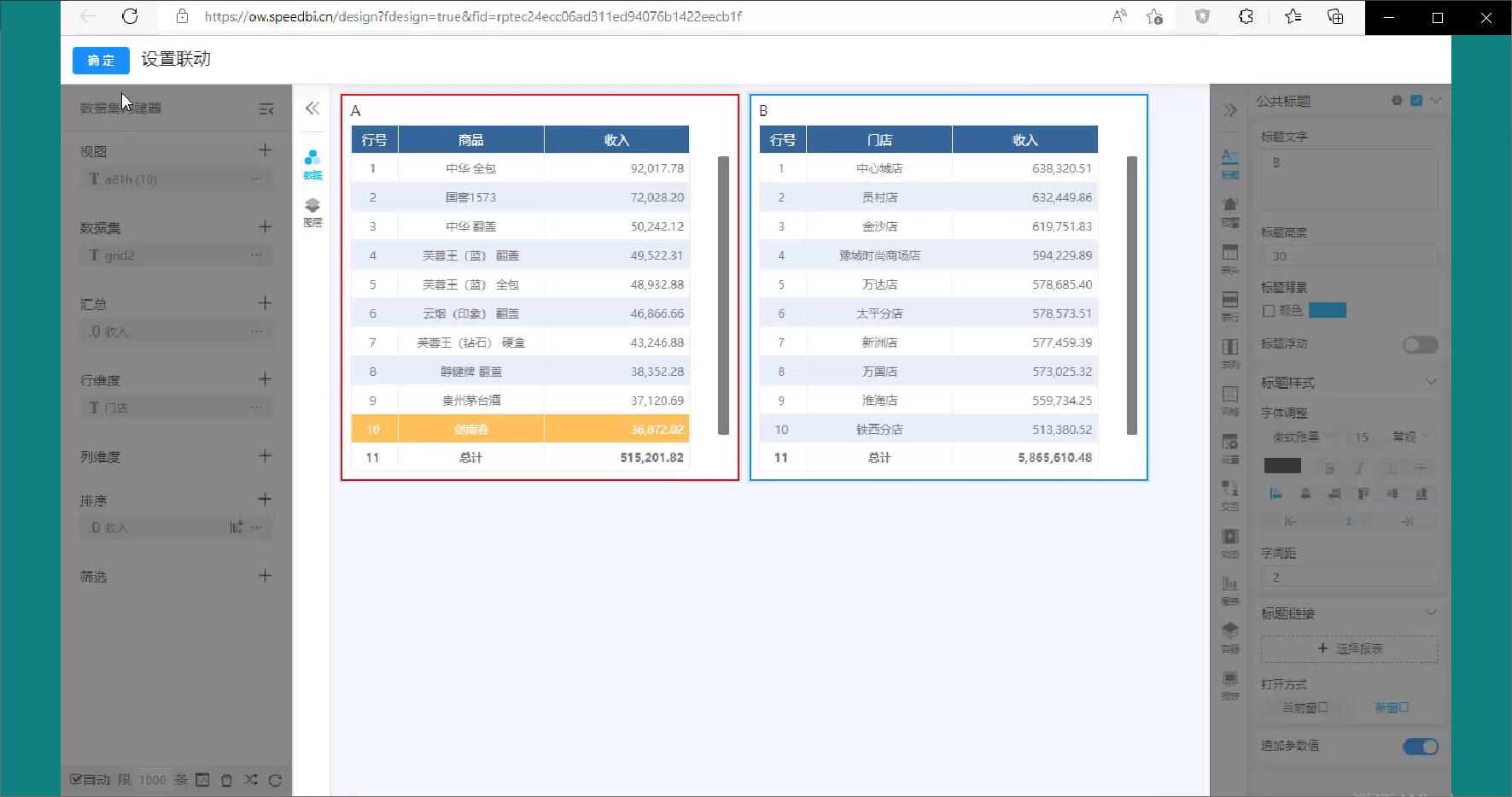Open more options for a81h view

click(256, 179)
